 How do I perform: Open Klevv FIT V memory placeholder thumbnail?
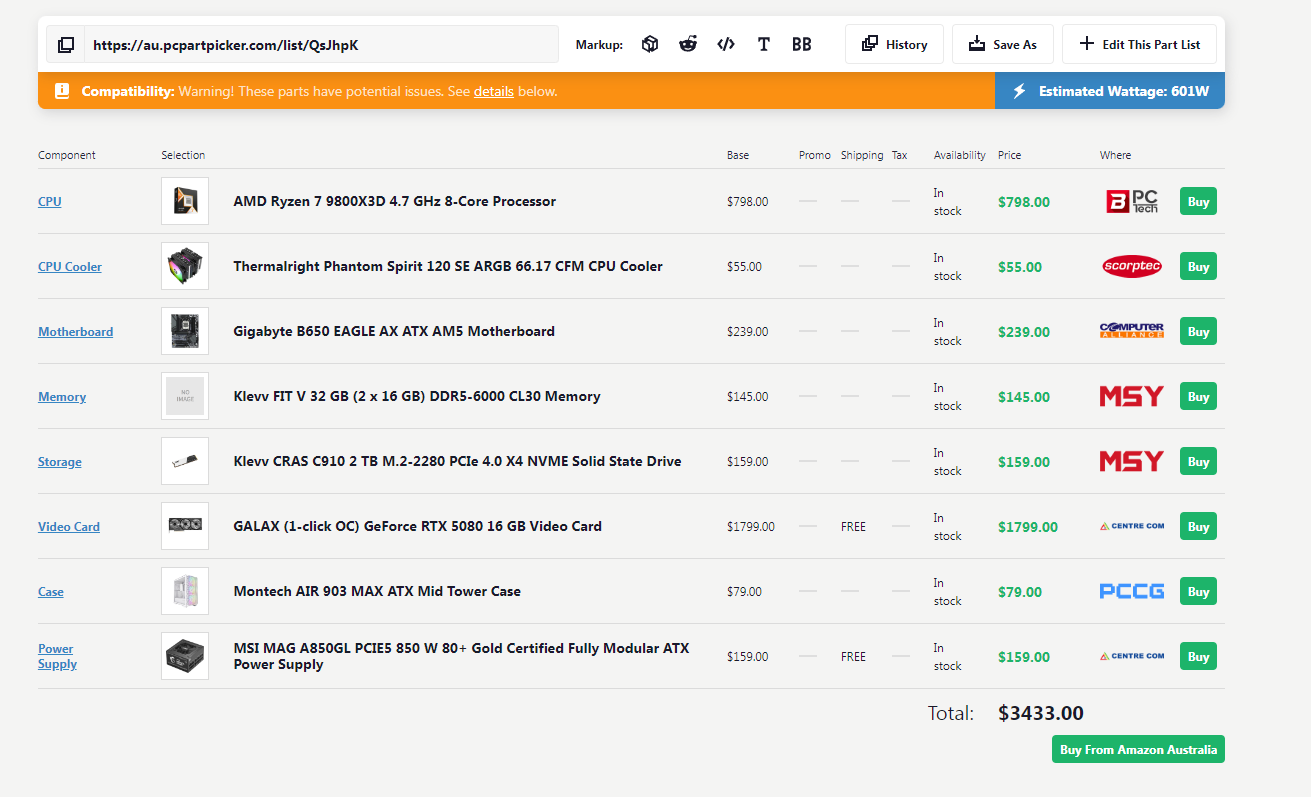pos(185,396)
